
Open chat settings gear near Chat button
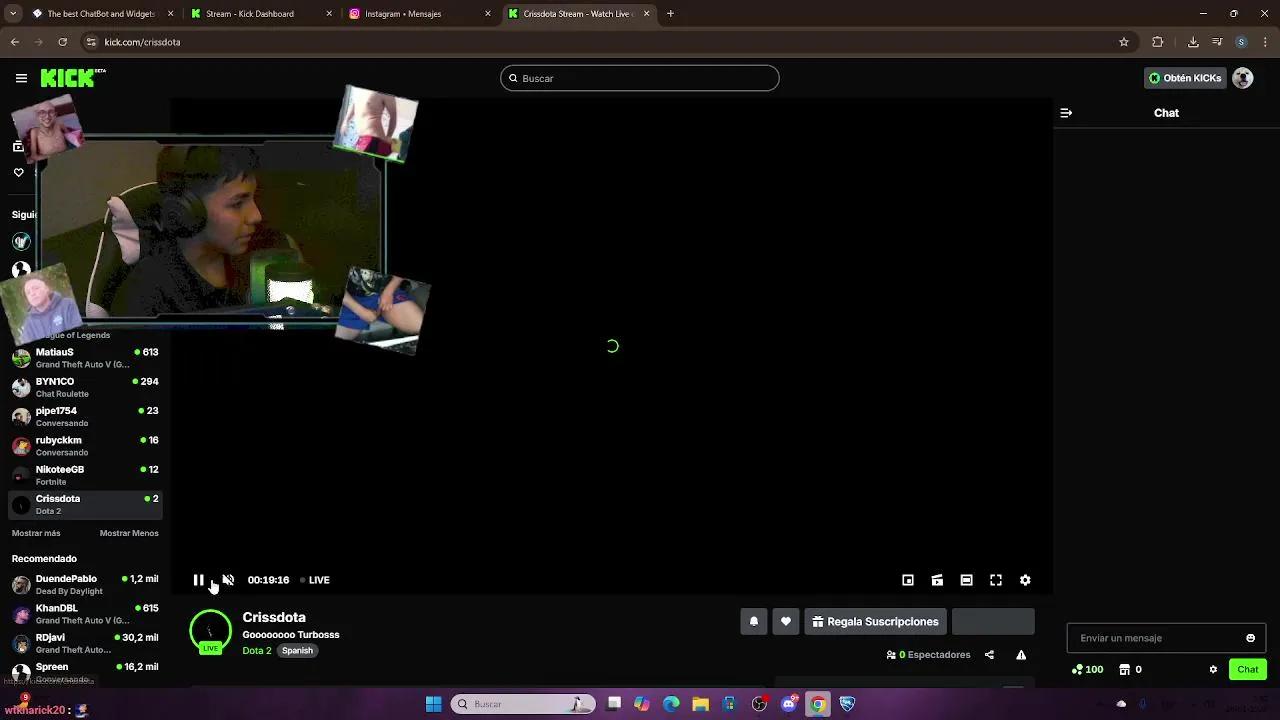click(x=1213, y=669)
